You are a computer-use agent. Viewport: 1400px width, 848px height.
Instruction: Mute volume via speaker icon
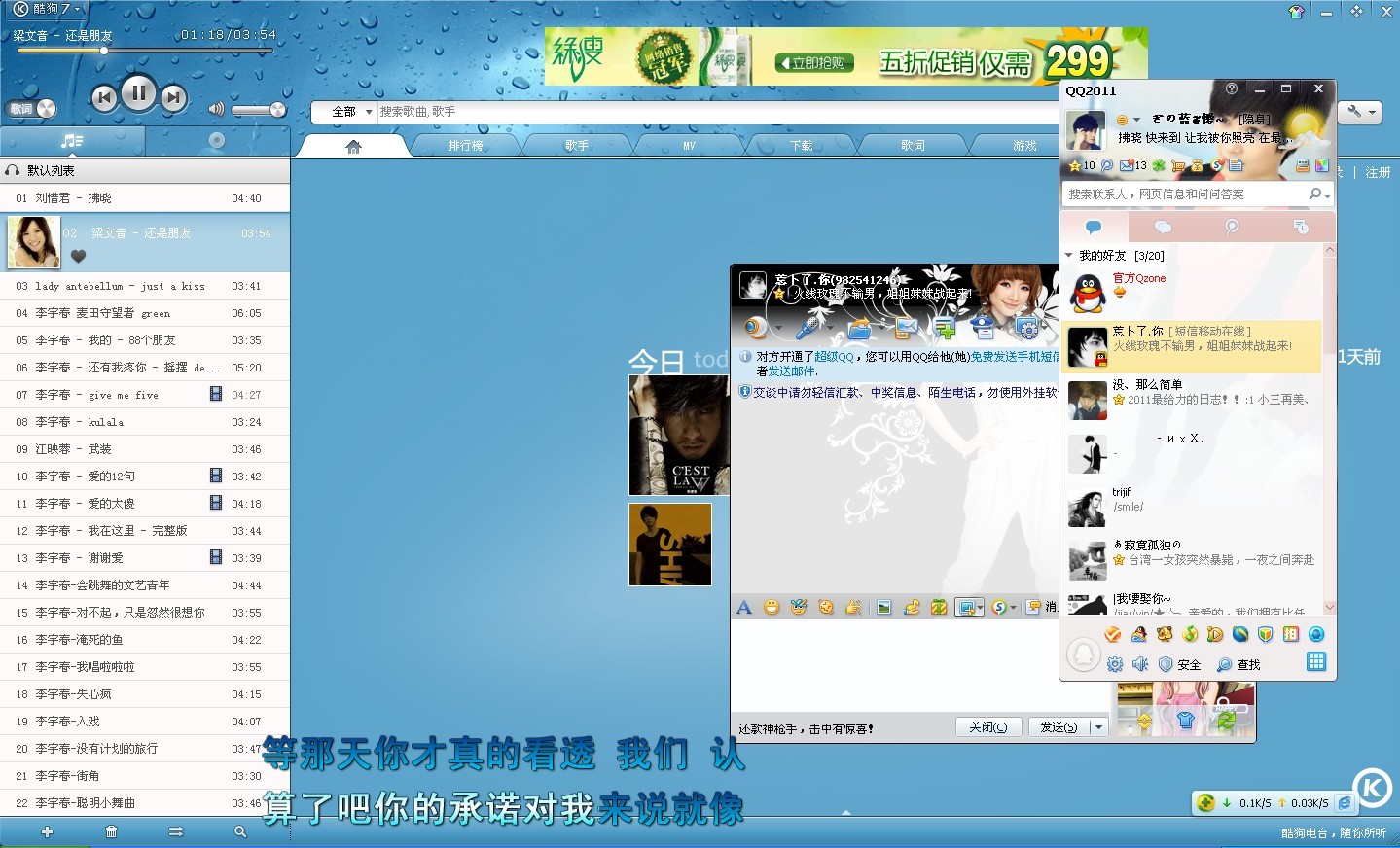pos(216,109)
